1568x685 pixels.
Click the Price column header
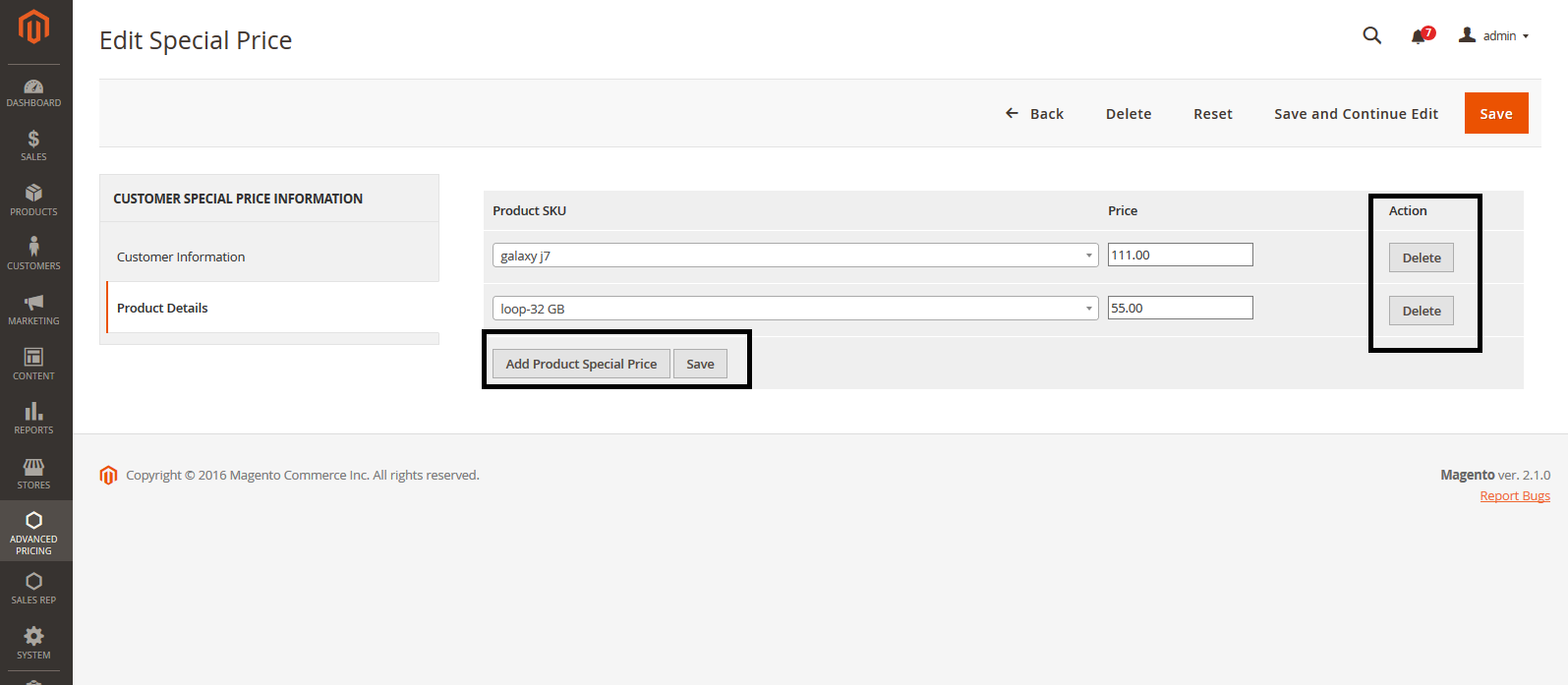point(1123,210)
